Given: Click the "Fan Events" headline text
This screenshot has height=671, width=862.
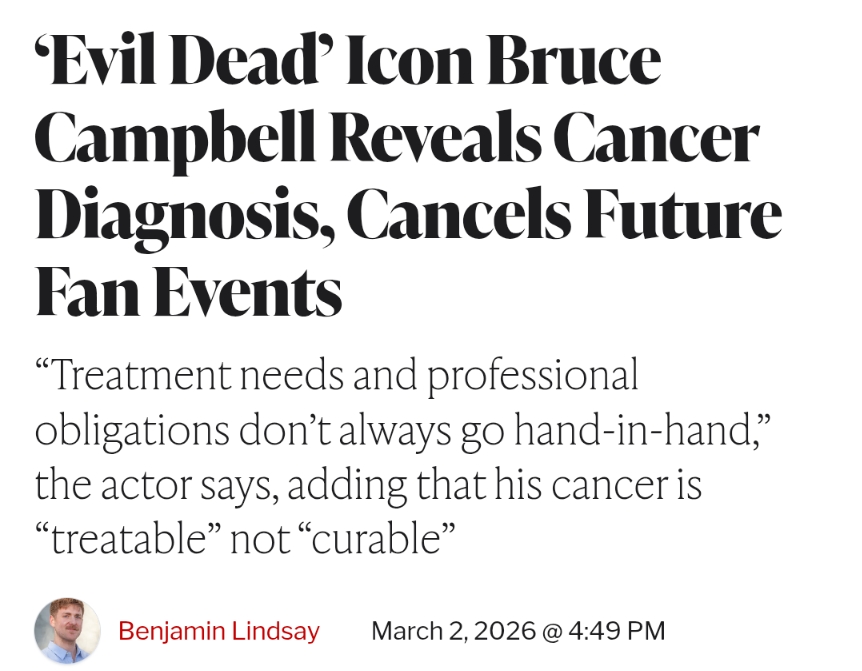Looking at the screenshot, I should pos(189,293).
